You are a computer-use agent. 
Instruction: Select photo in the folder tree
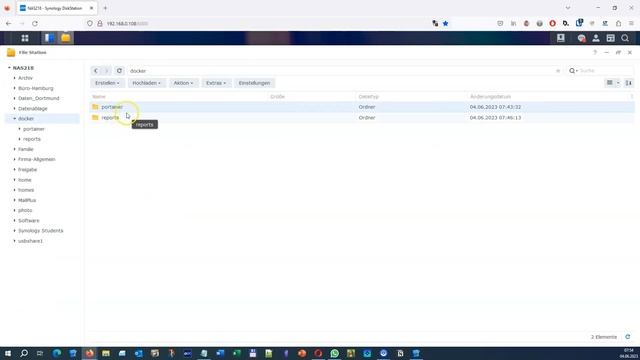click(x=25, y=211)
